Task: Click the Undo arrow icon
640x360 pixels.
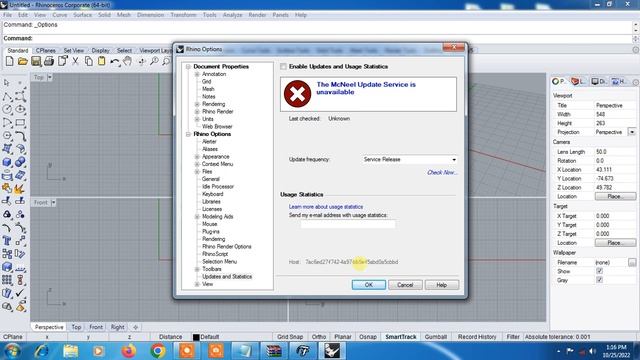Action: 115,62
